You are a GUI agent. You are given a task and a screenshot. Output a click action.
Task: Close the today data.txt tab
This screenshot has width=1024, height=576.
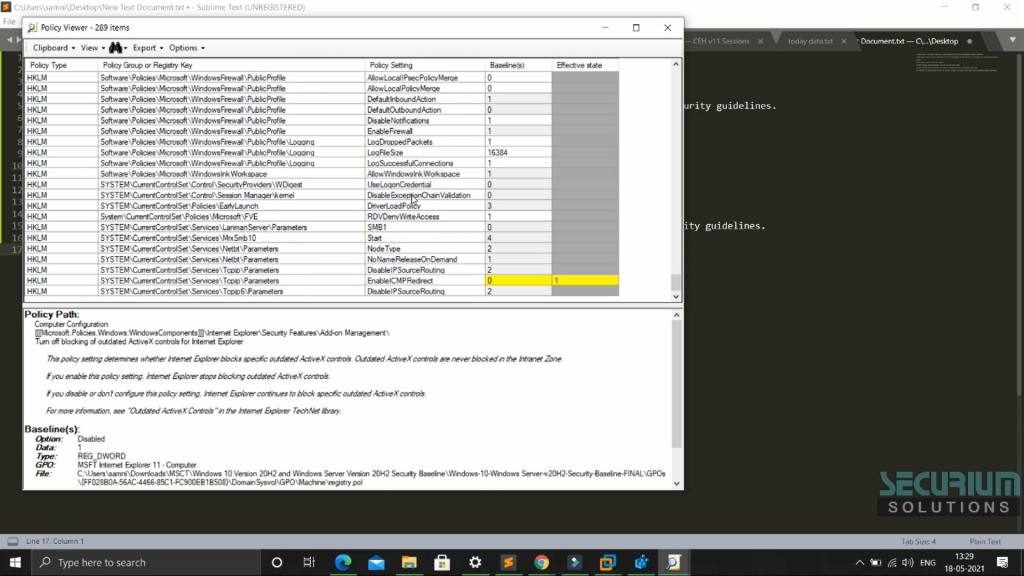pos(844,41)
